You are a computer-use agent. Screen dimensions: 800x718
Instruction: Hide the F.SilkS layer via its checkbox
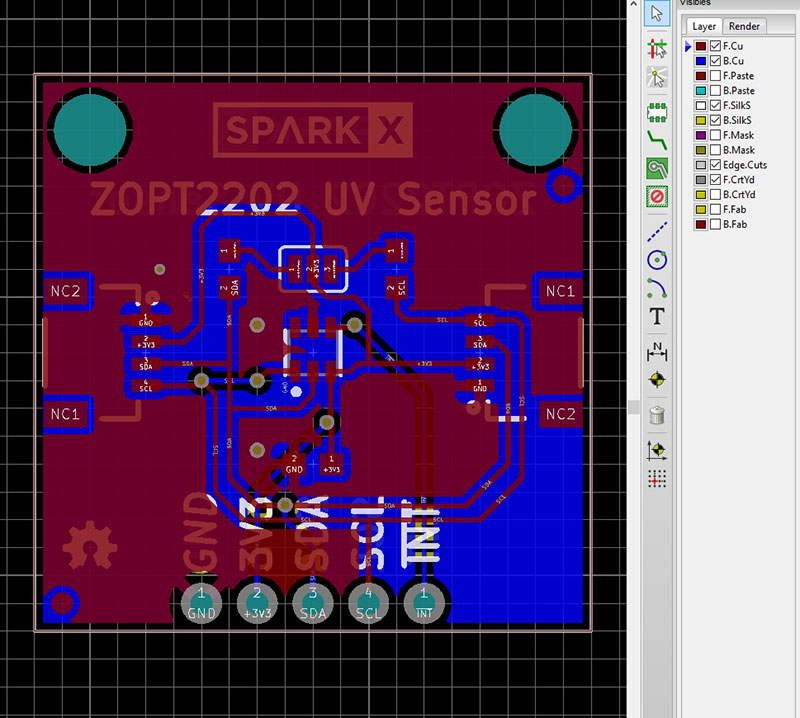coord(715,105)
